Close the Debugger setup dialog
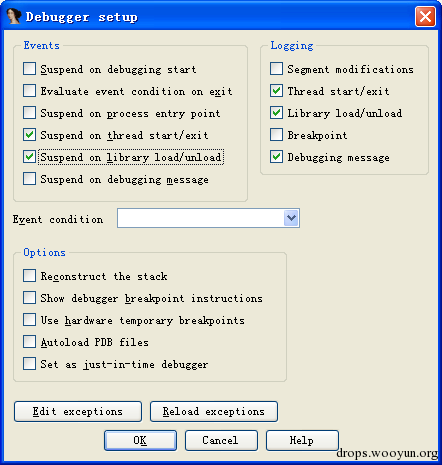This screenshot has width=442, height=465. 425,16
